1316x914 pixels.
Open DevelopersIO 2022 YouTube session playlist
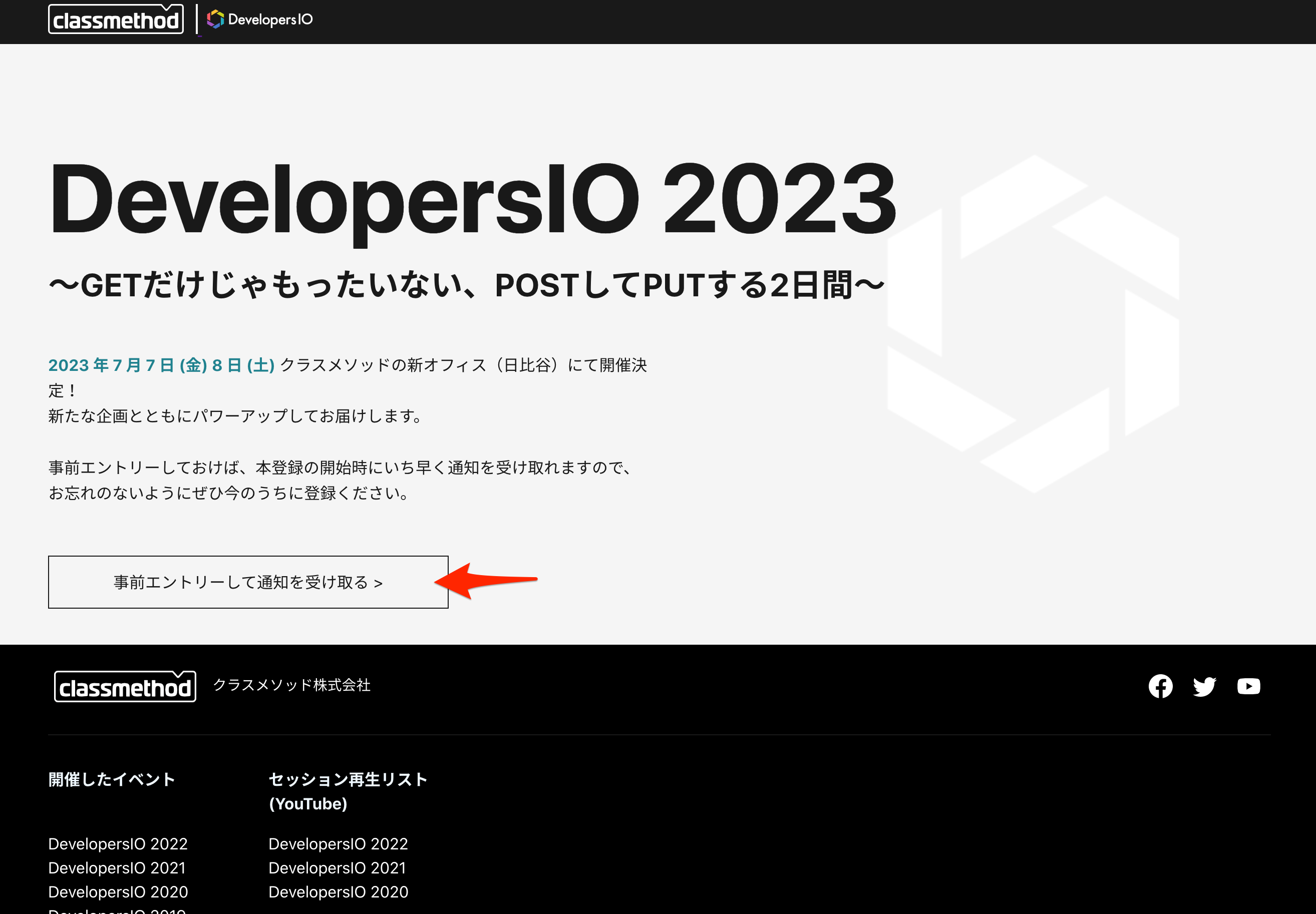click(338, 843)
